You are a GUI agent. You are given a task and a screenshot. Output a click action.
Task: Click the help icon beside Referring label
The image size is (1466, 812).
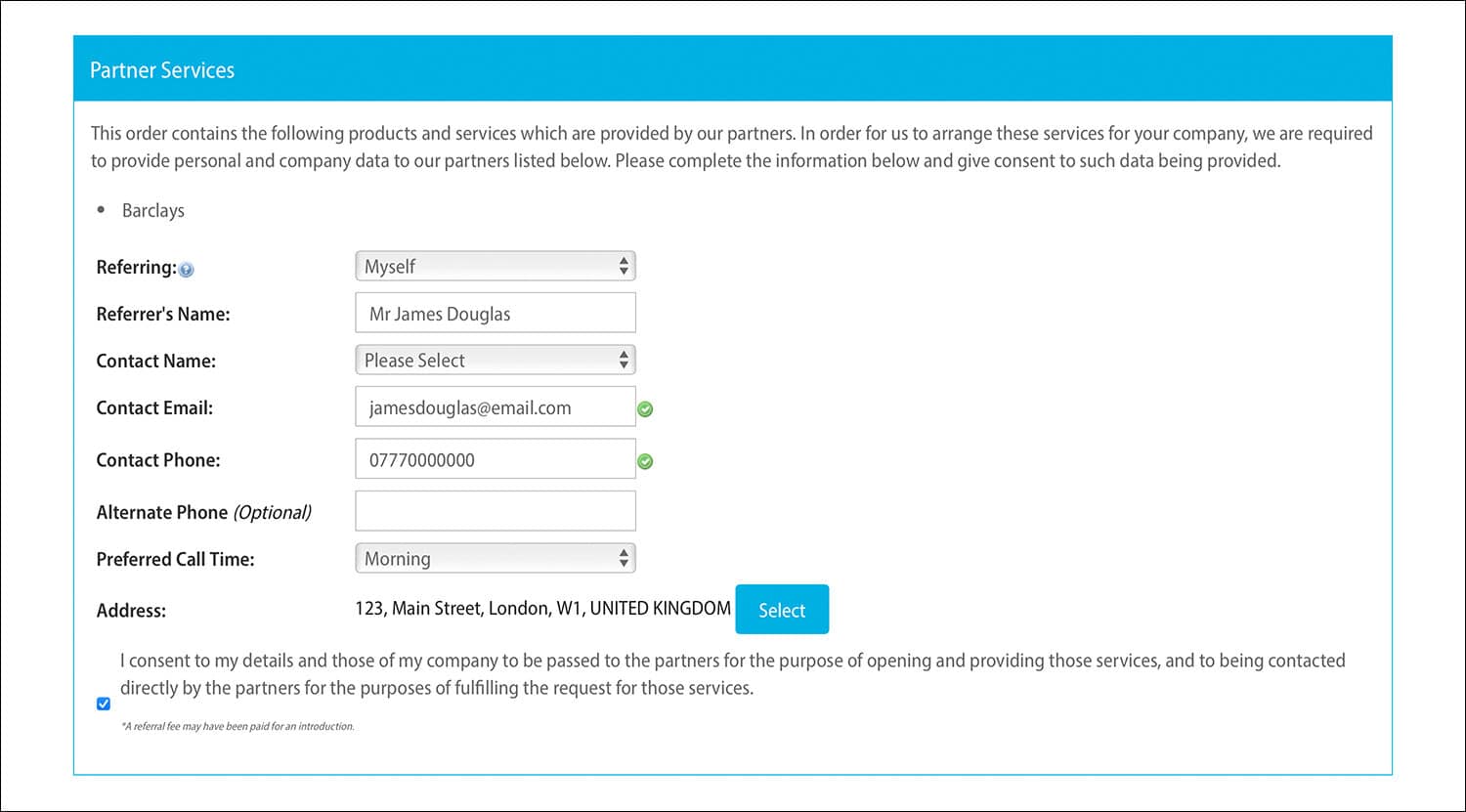coord(187,270)
